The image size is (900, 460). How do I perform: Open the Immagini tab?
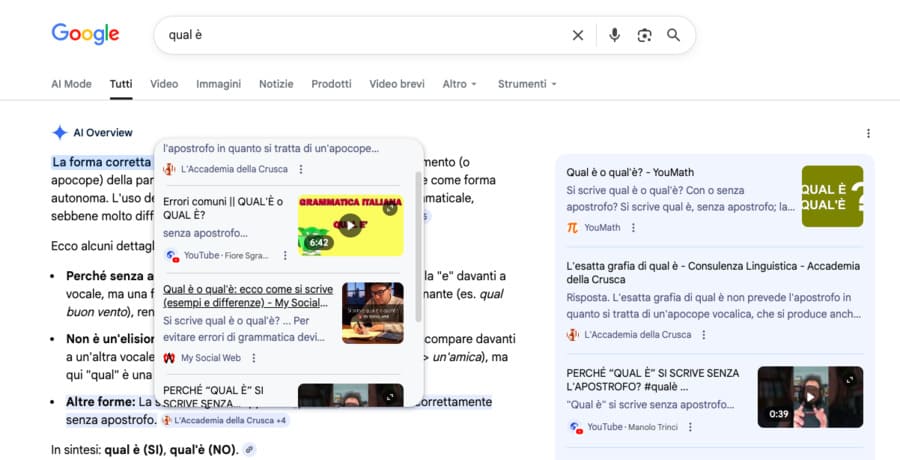point(219,84)
